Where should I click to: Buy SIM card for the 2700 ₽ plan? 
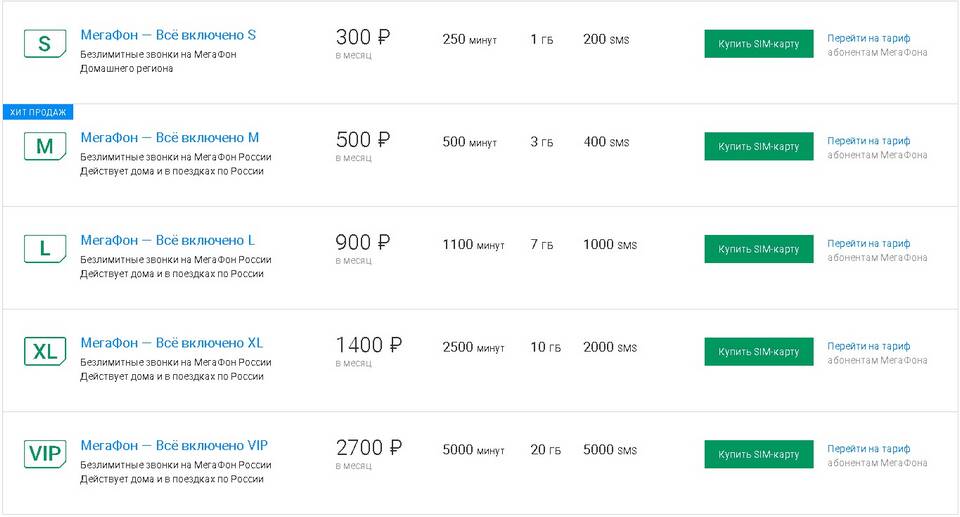[758, 454]
